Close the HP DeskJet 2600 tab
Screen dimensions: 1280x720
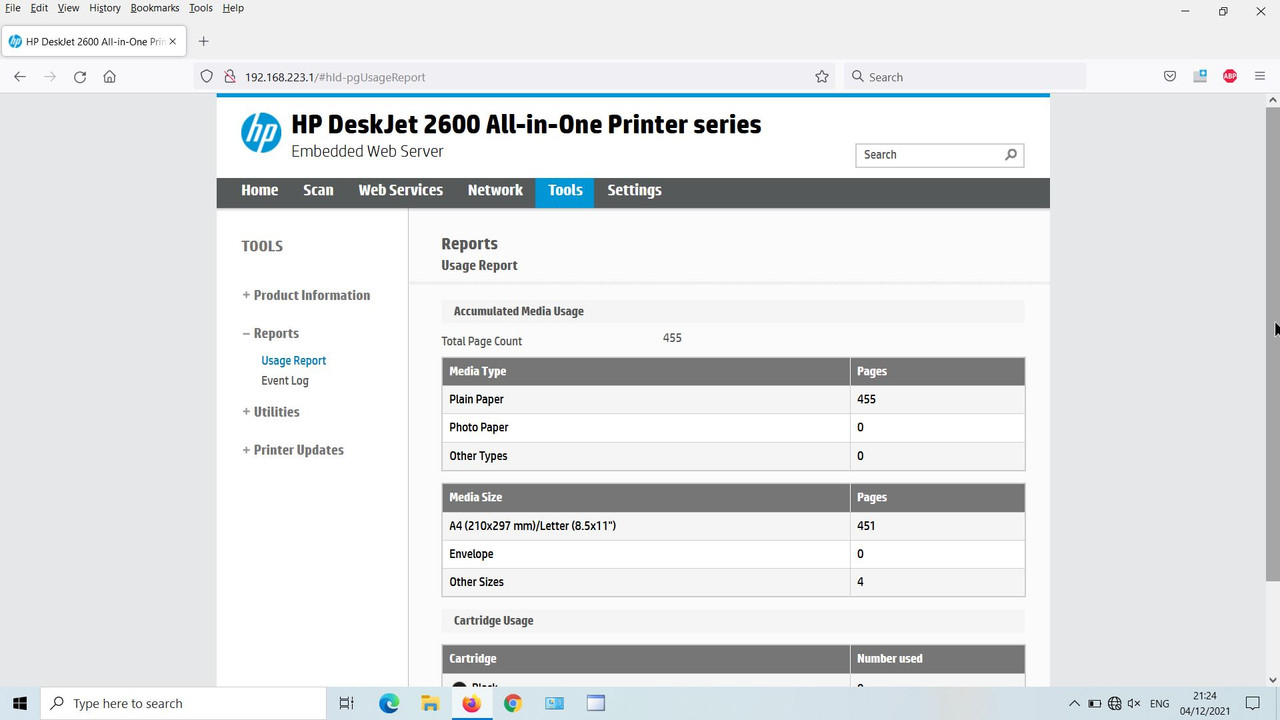pyautogui.click(x=173, y=41)
